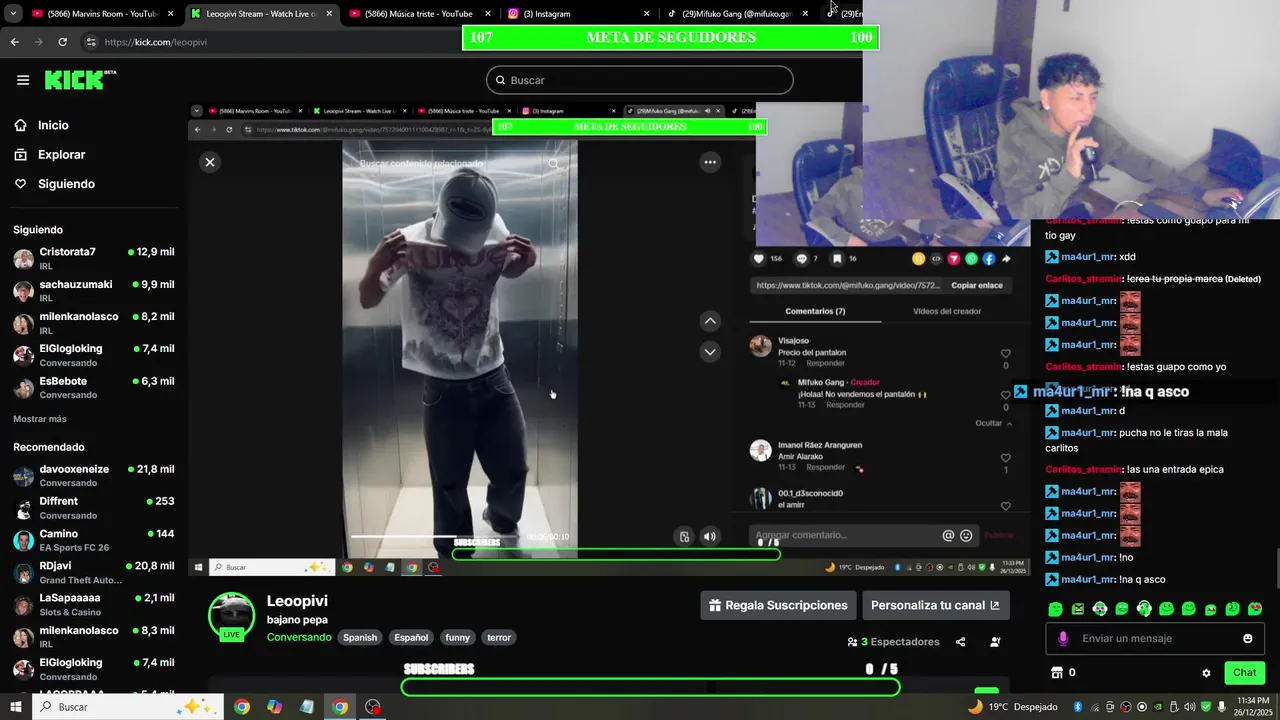Image resolution: width=1280 pixels, height=720 pixels.
Task: Click chat message "!as una entrada epica"
Action: coord(1174,469)
